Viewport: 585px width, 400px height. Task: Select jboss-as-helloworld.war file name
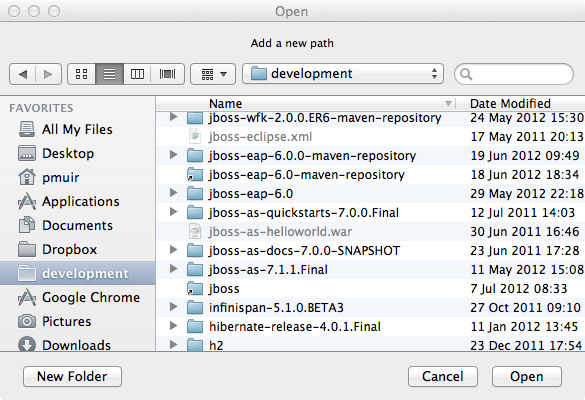tap(280, 232)
